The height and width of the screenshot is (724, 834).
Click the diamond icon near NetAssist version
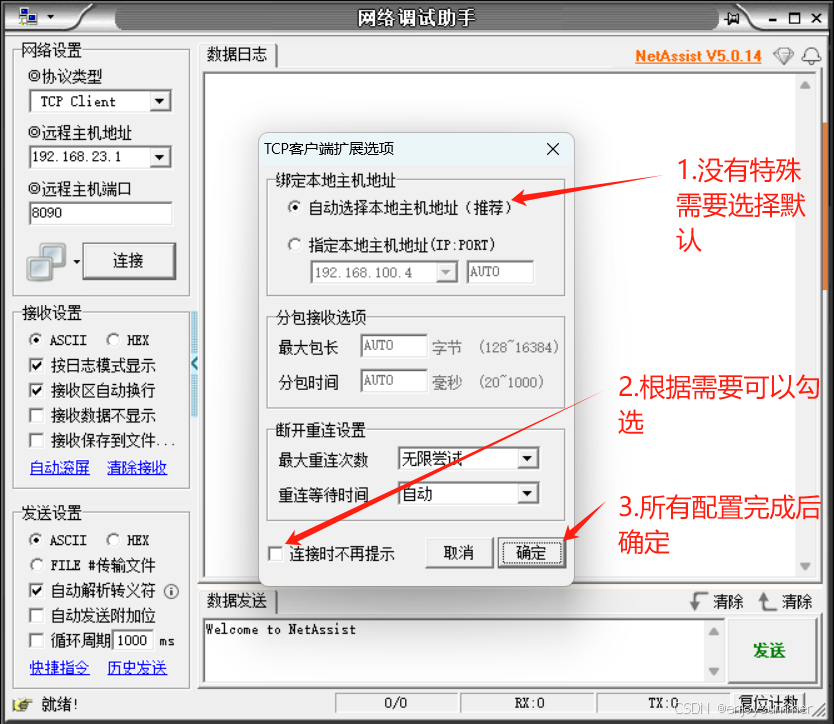click(x=783, y=56)
